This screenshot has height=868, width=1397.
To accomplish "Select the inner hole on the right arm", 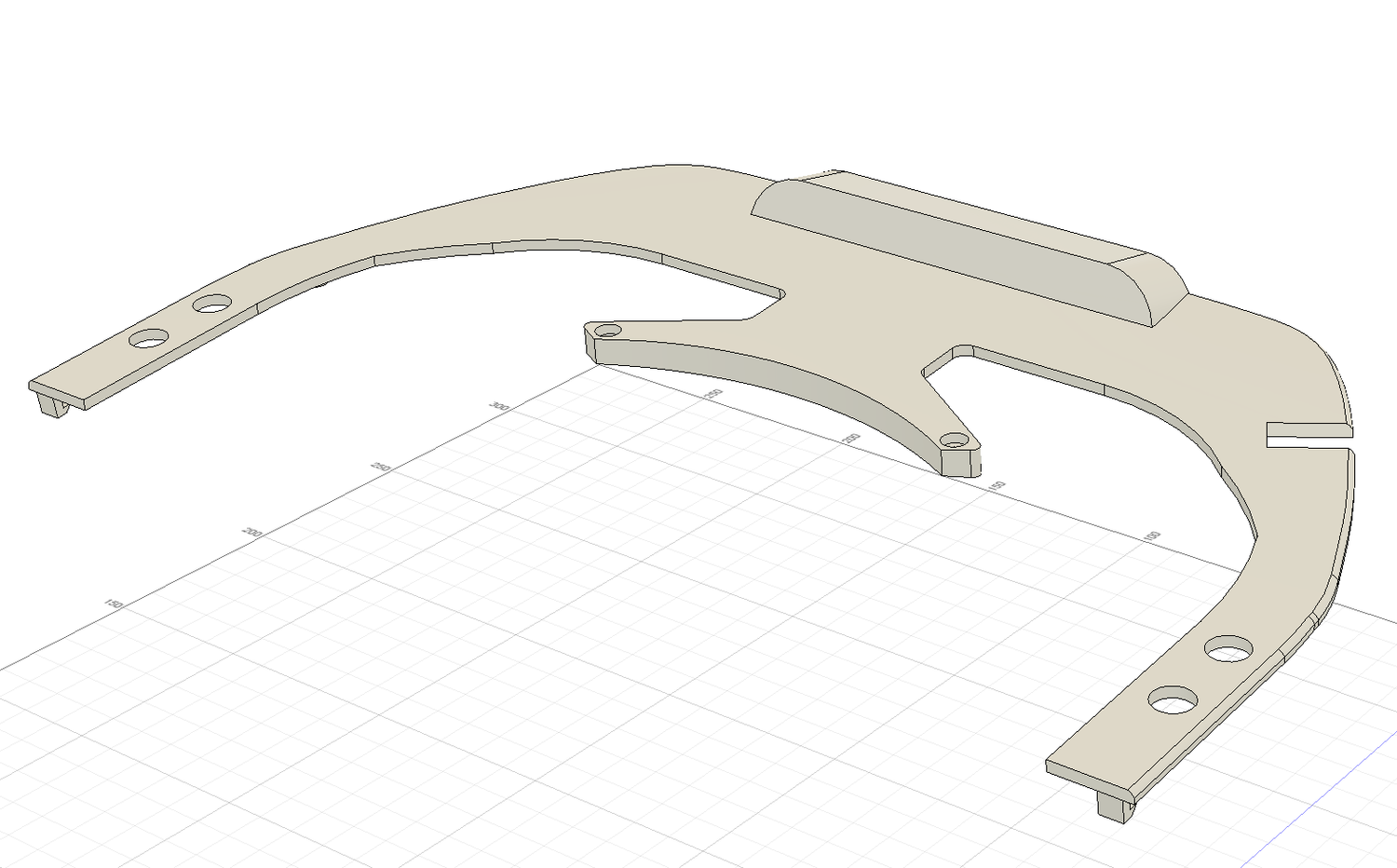I will coord(1228,648).
